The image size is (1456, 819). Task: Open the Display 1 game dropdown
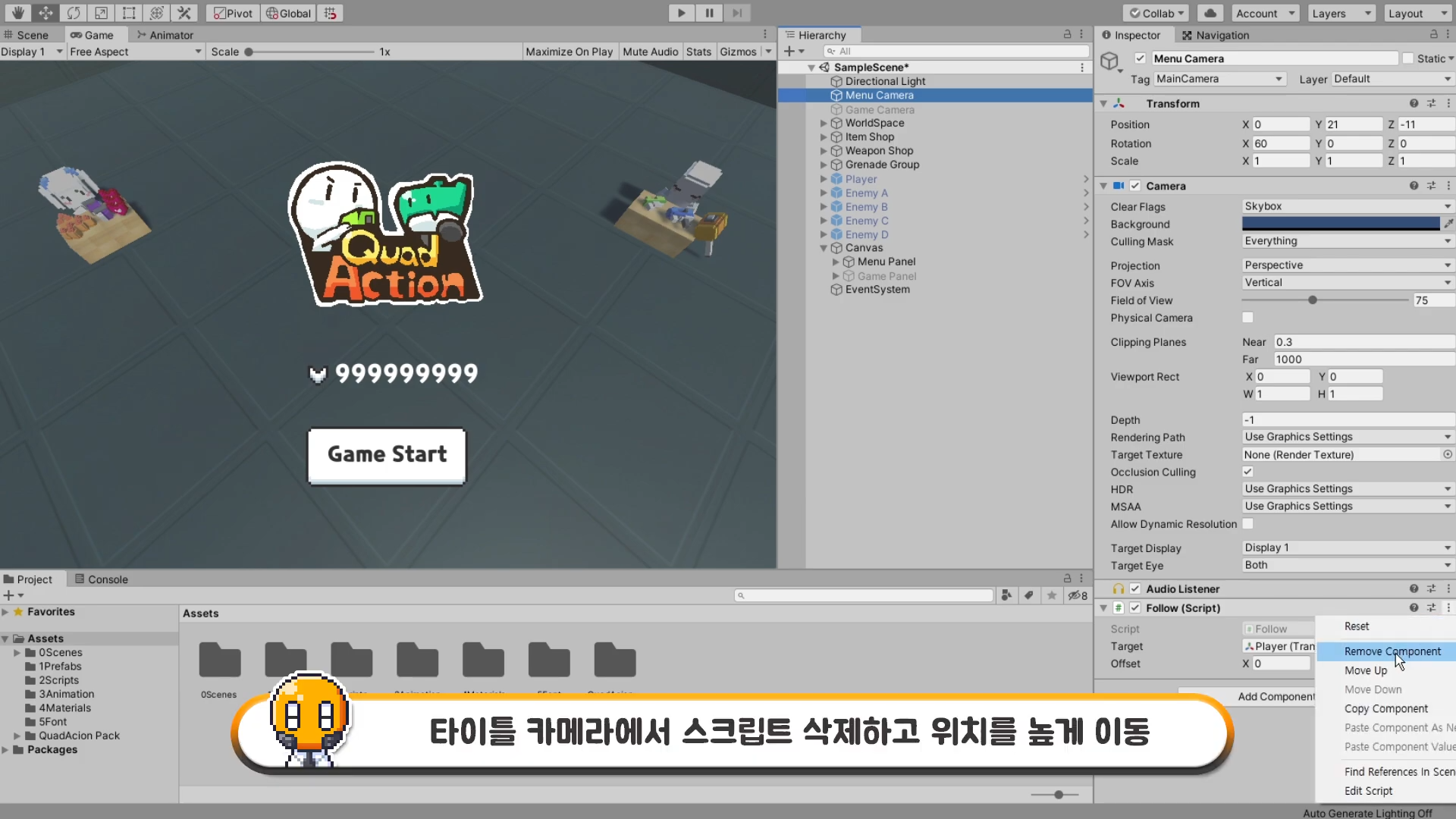pyautogui.click(x=32, y=52)
